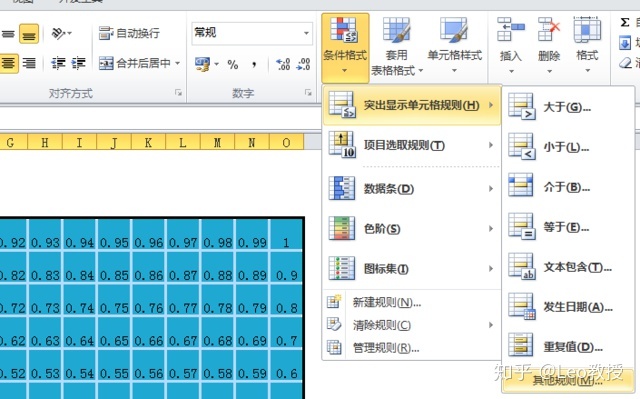Expand accounting format dropdown arrow
The width and height of the screenshot is (640, 399).
pos(216,64)
